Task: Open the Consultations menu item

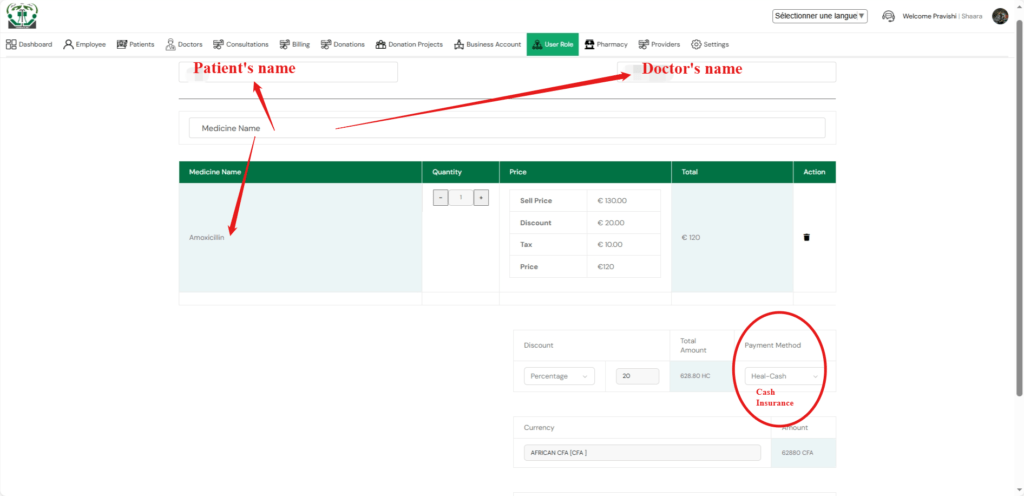Action: 241,44
